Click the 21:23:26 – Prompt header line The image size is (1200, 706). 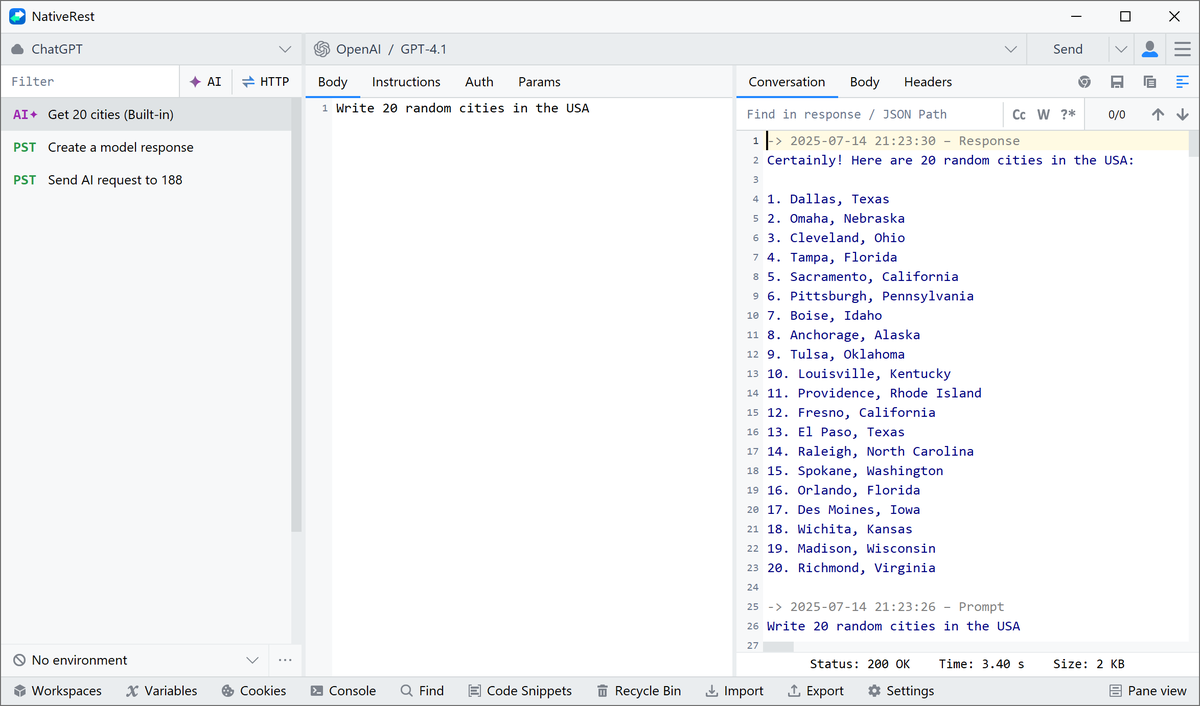885,607
